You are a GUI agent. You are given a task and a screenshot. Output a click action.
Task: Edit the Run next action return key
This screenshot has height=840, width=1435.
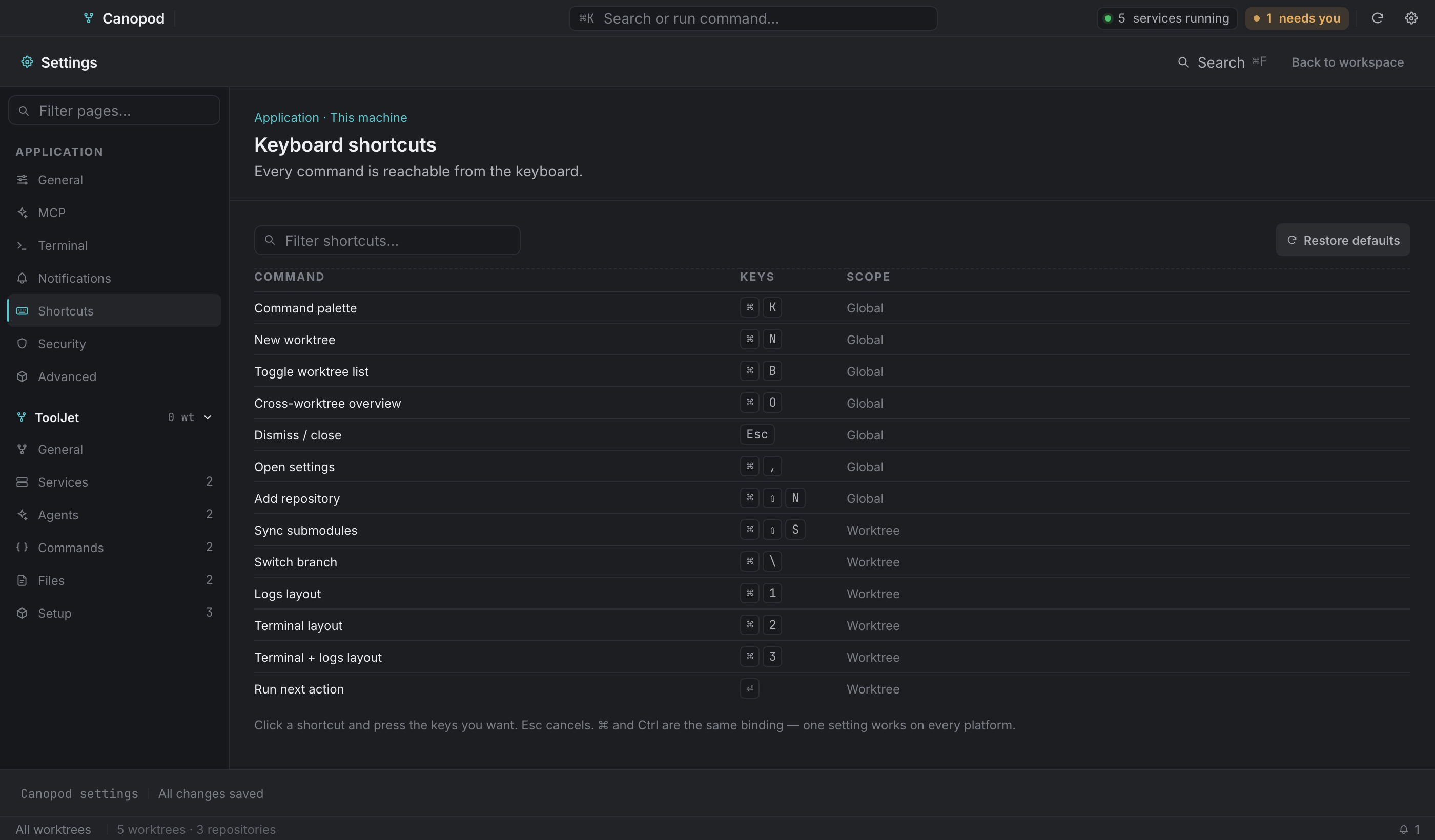(x=749, y=688)
